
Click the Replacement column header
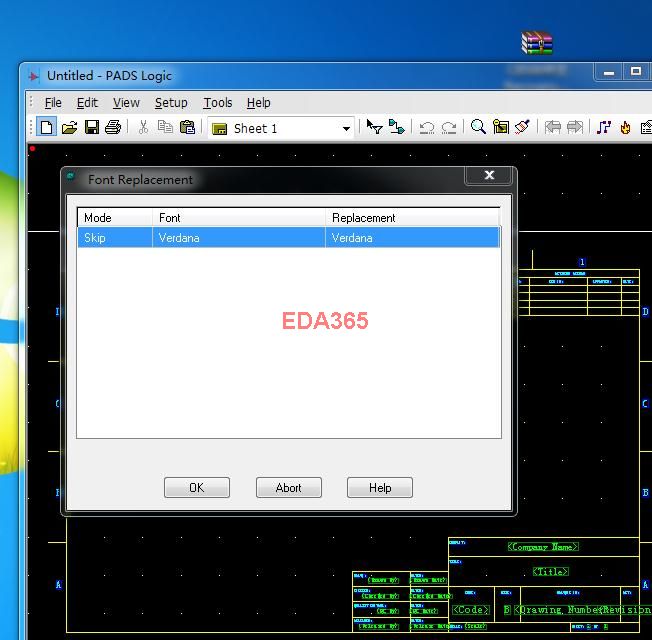[412, 217]
